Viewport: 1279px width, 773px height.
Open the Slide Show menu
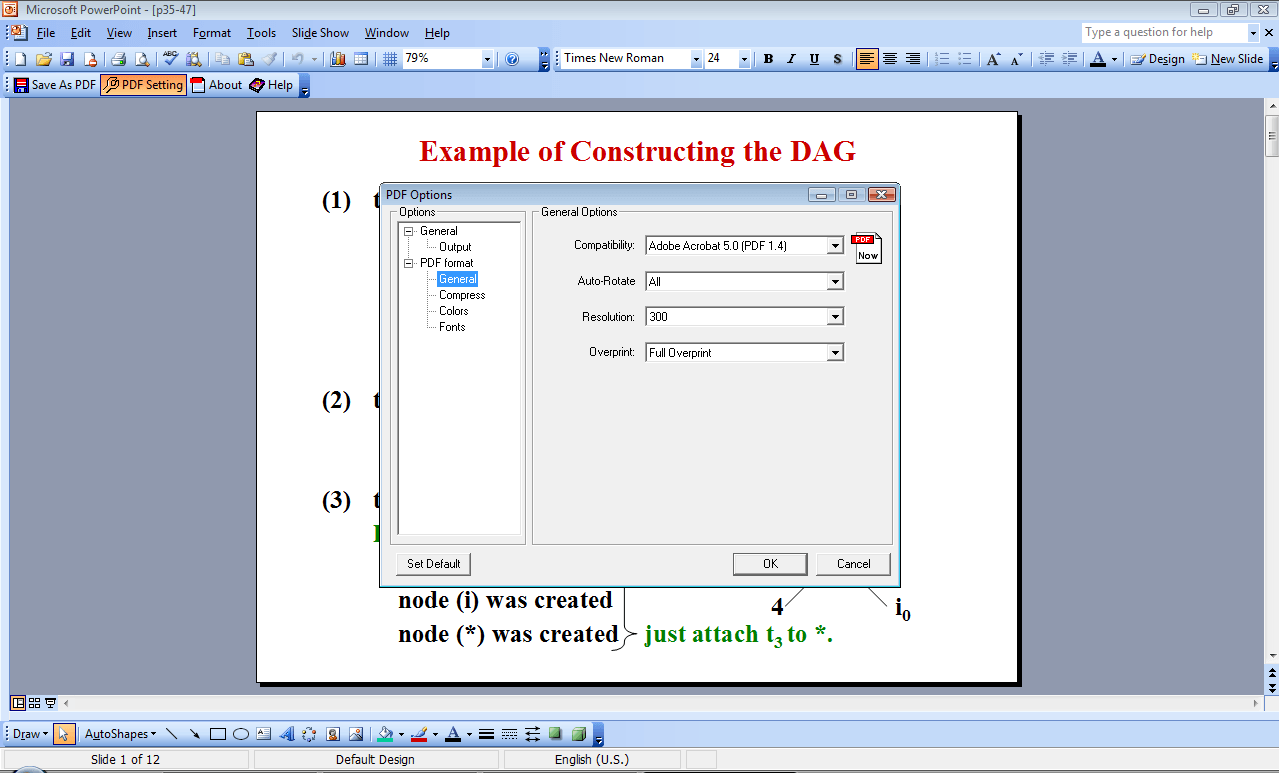(319, 33)
